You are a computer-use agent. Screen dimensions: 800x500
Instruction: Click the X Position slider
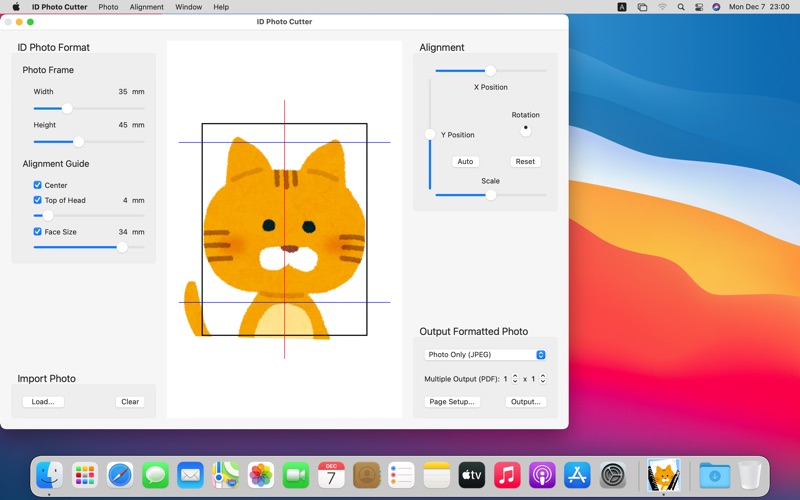[490, 70]
